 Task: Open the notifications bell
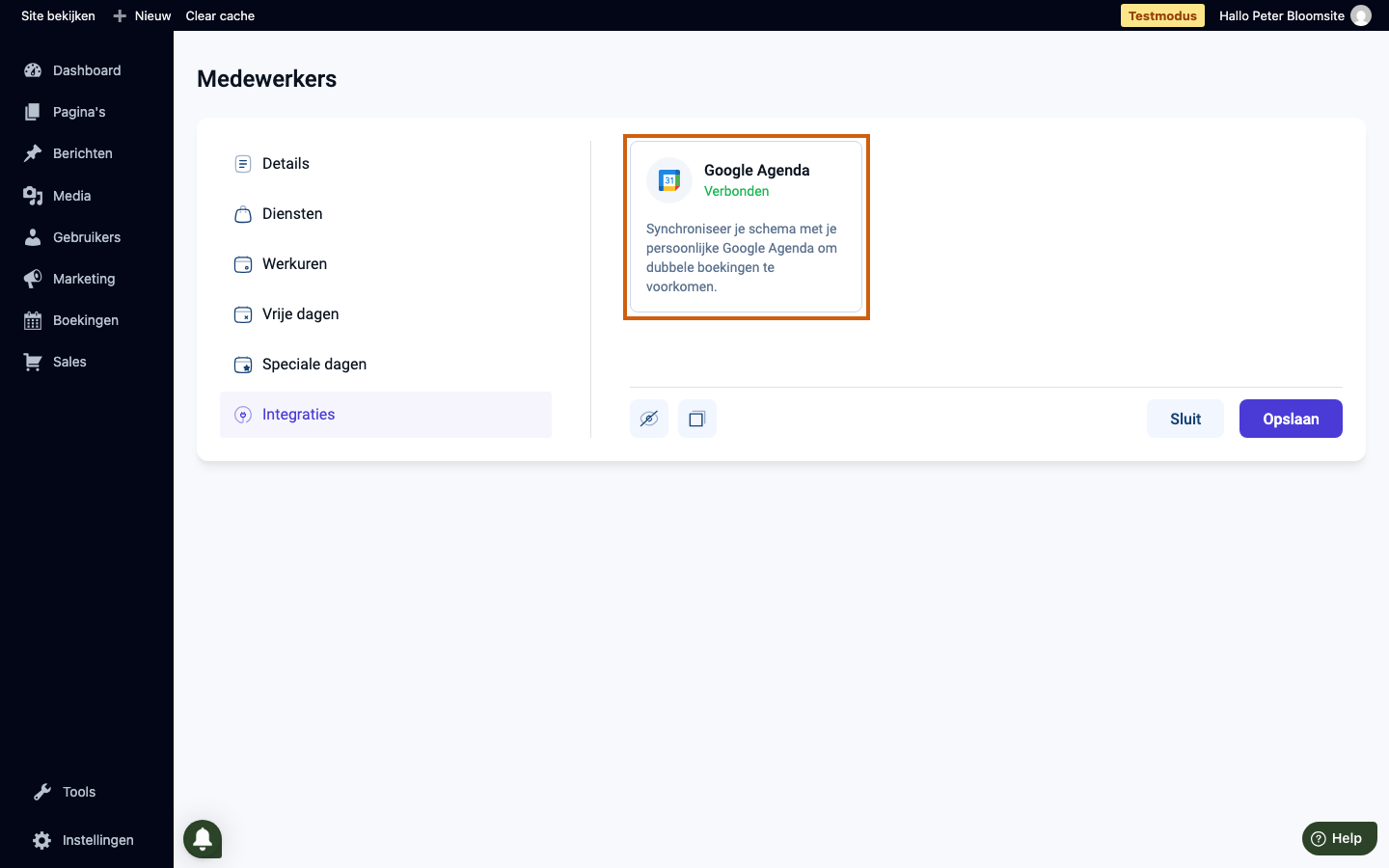pyautogui.click(x=203, y=839)
